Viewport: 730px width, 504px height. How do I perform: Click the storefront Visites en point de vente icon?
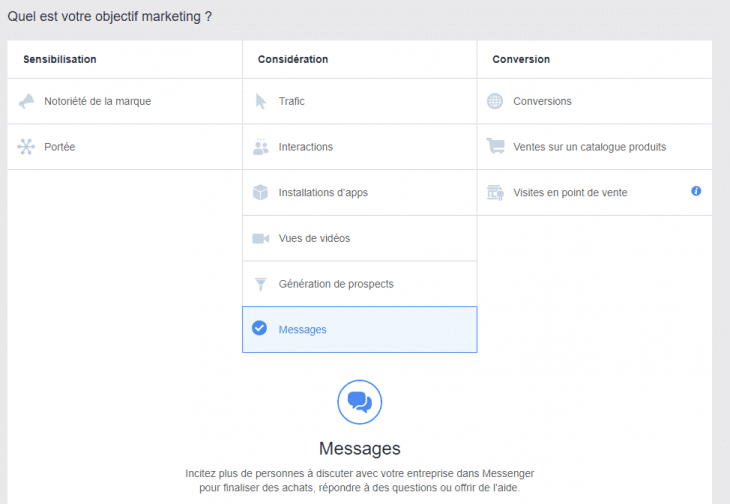click(495, 193)
